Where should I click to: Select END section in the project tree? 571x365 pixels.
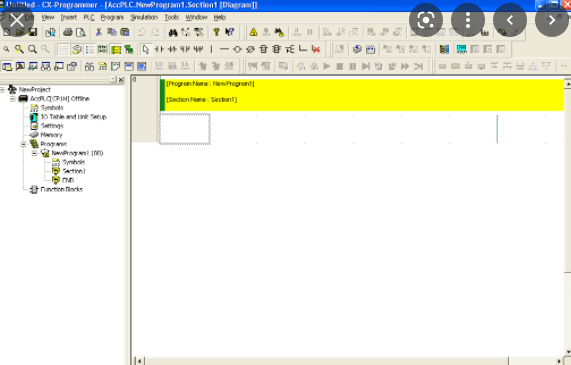point(68,181)
